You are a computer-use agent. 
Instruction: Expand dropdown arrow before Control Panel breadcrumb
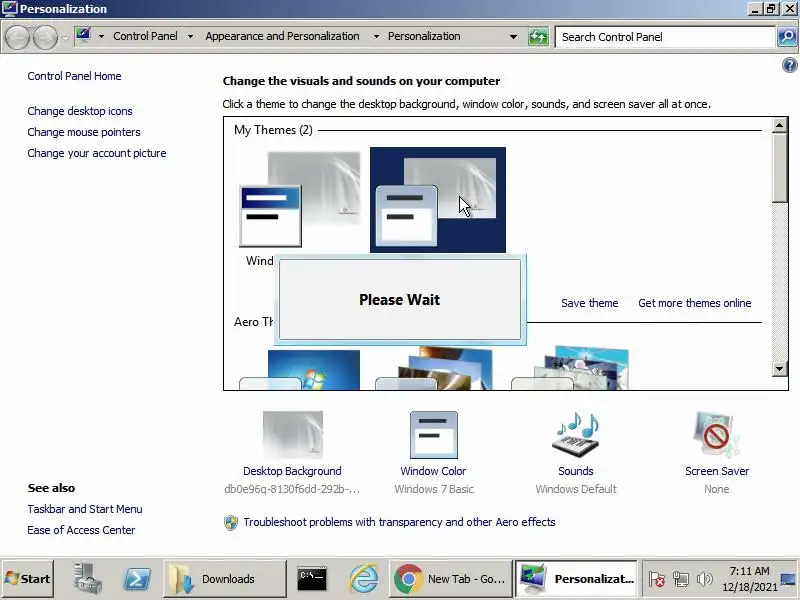[101, 36]
